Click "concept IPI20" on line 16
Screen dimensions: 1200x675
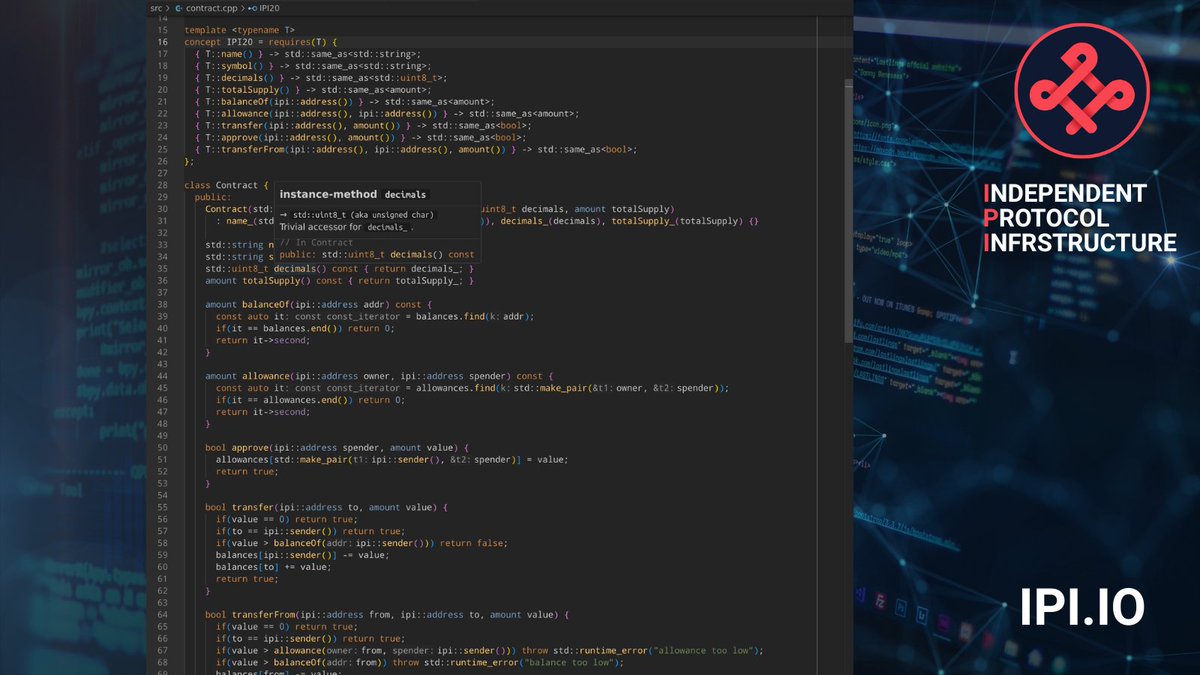[217, 42]
